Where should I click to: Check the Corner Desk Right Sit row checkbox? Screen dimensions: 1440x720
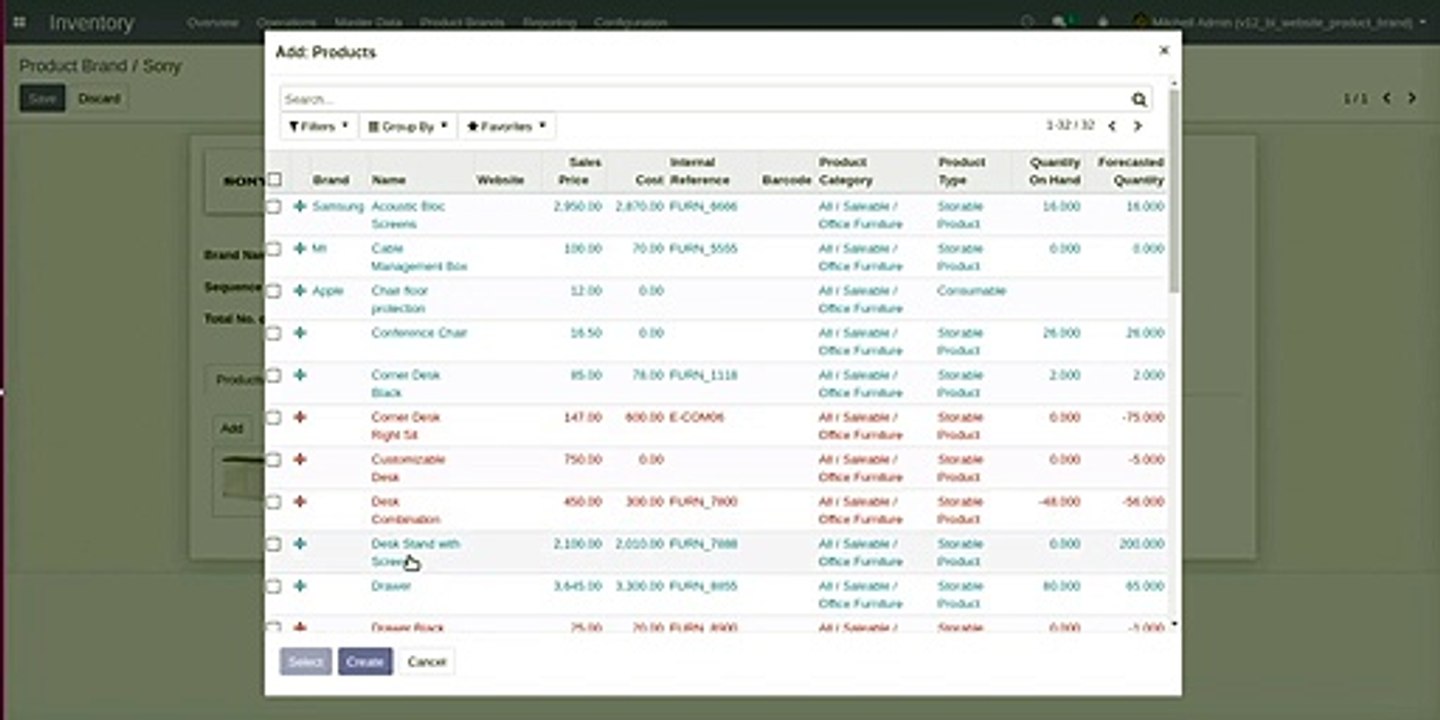click(273, 417)
